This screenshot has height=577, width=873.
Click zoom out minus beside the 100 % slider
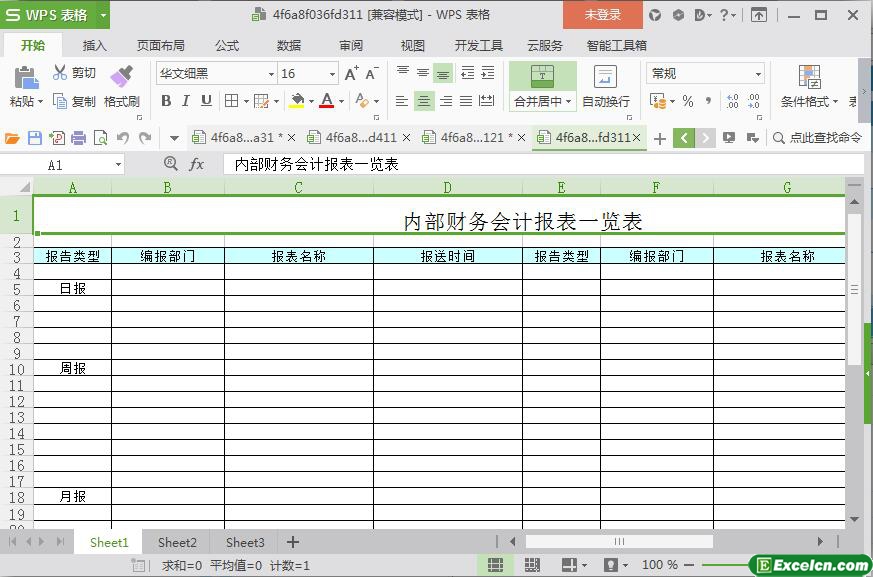[x=689, y=565]
